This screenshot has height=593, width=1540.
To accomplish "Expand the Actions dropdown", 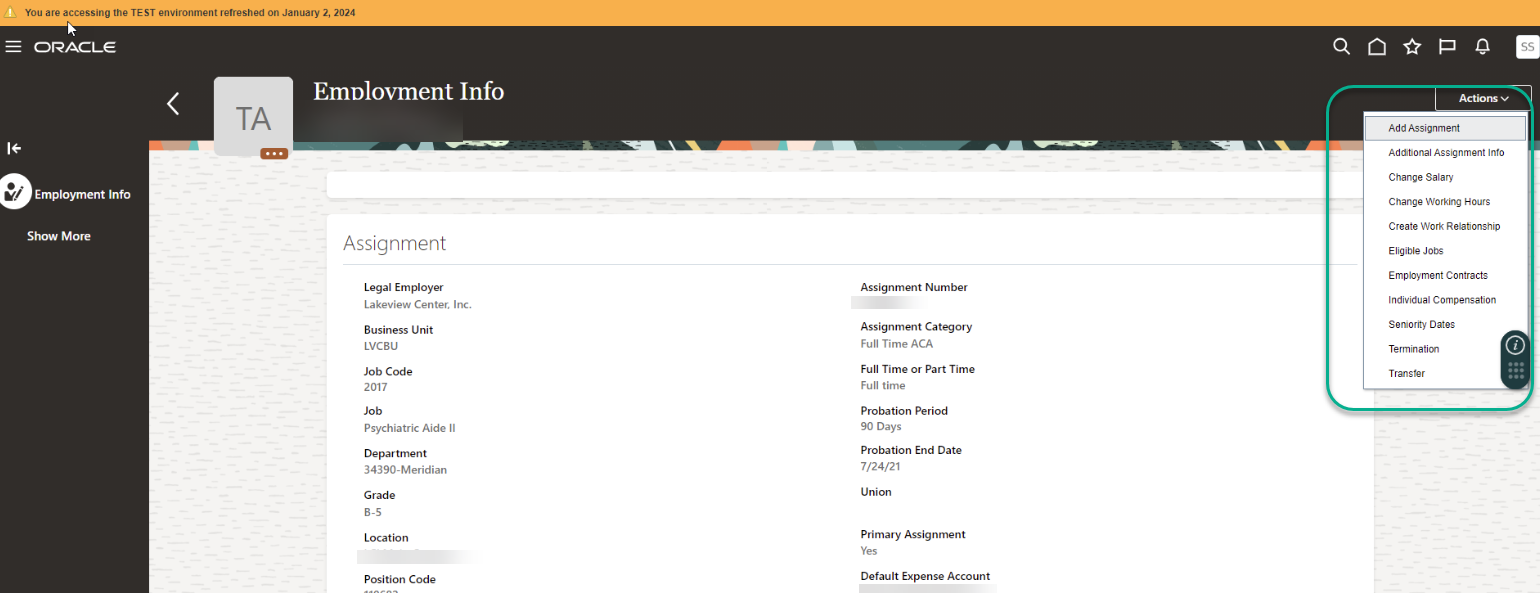I will (1483, 98).
